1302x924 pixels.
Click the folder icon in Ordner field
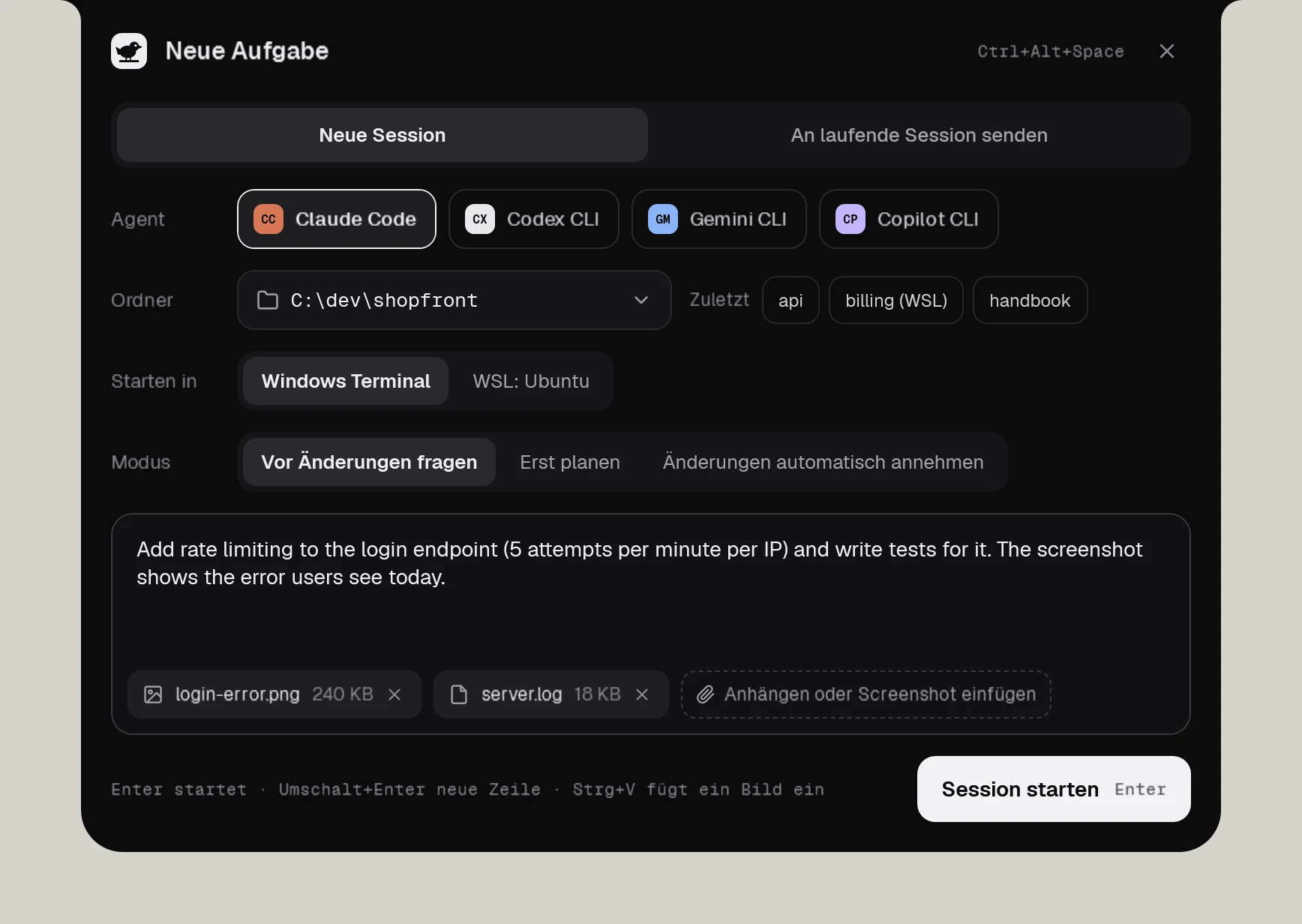268,300
